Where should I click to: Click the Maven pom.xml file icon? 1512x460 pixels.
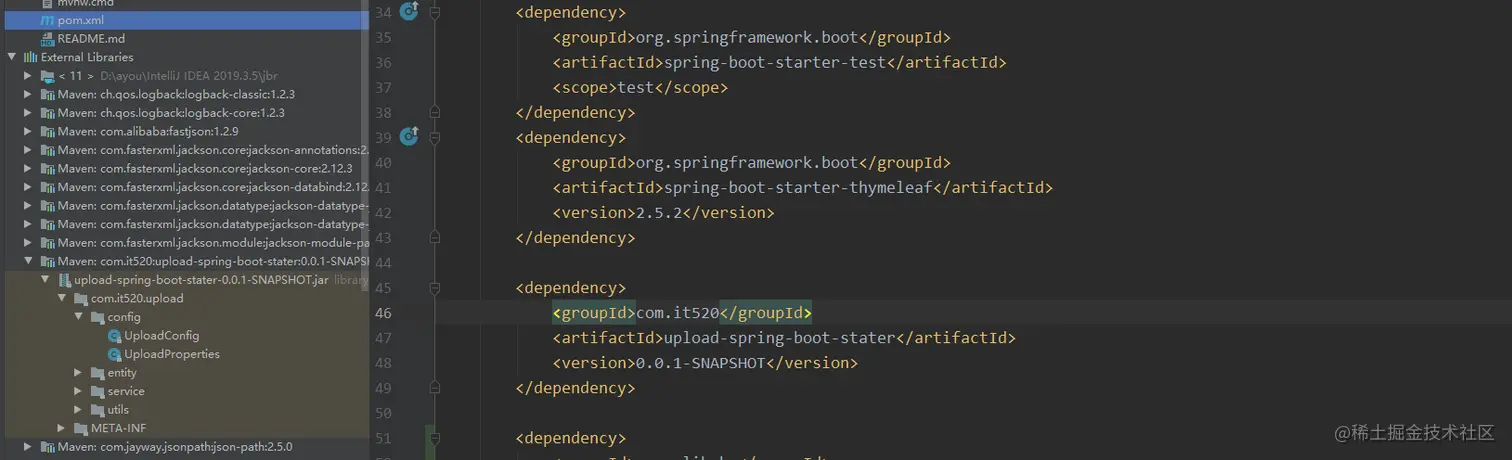pos(47,20)
